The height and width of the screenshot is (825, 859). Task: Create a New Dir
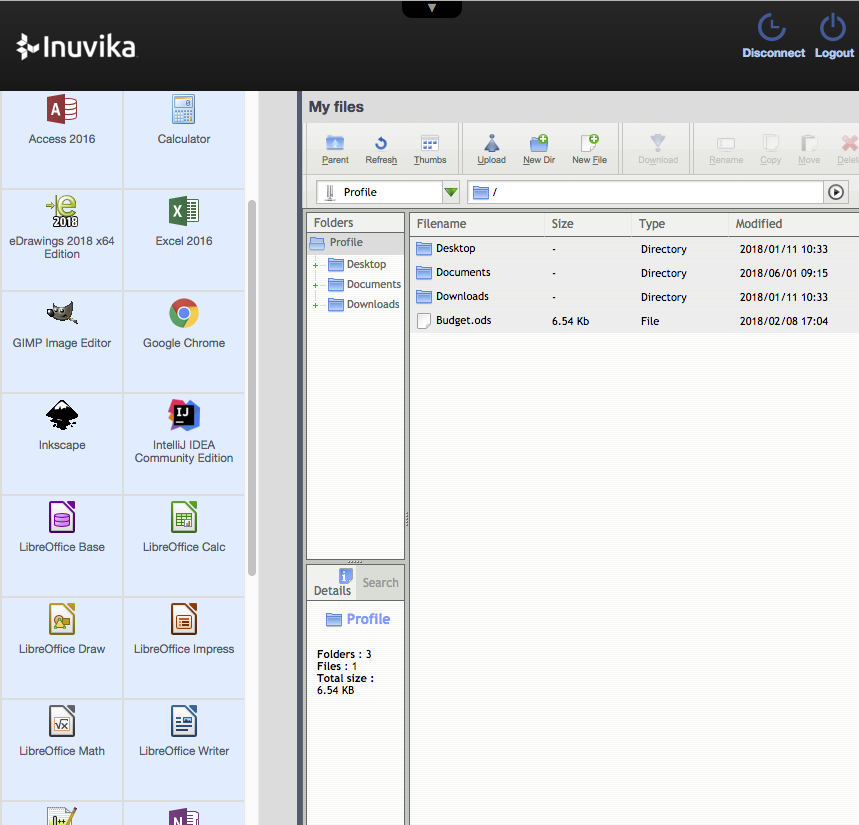(x=539, y=150)
